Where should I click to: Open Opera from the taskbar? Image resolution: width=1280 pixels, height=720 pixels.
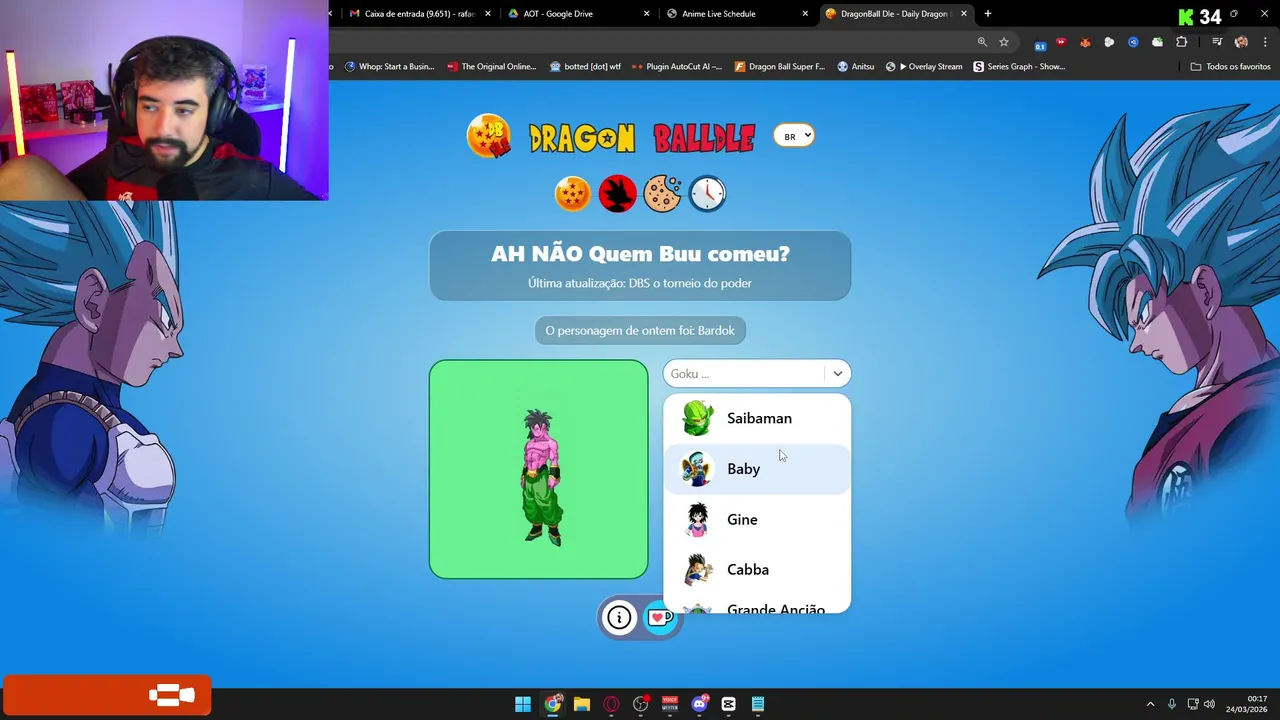point(611,704)
